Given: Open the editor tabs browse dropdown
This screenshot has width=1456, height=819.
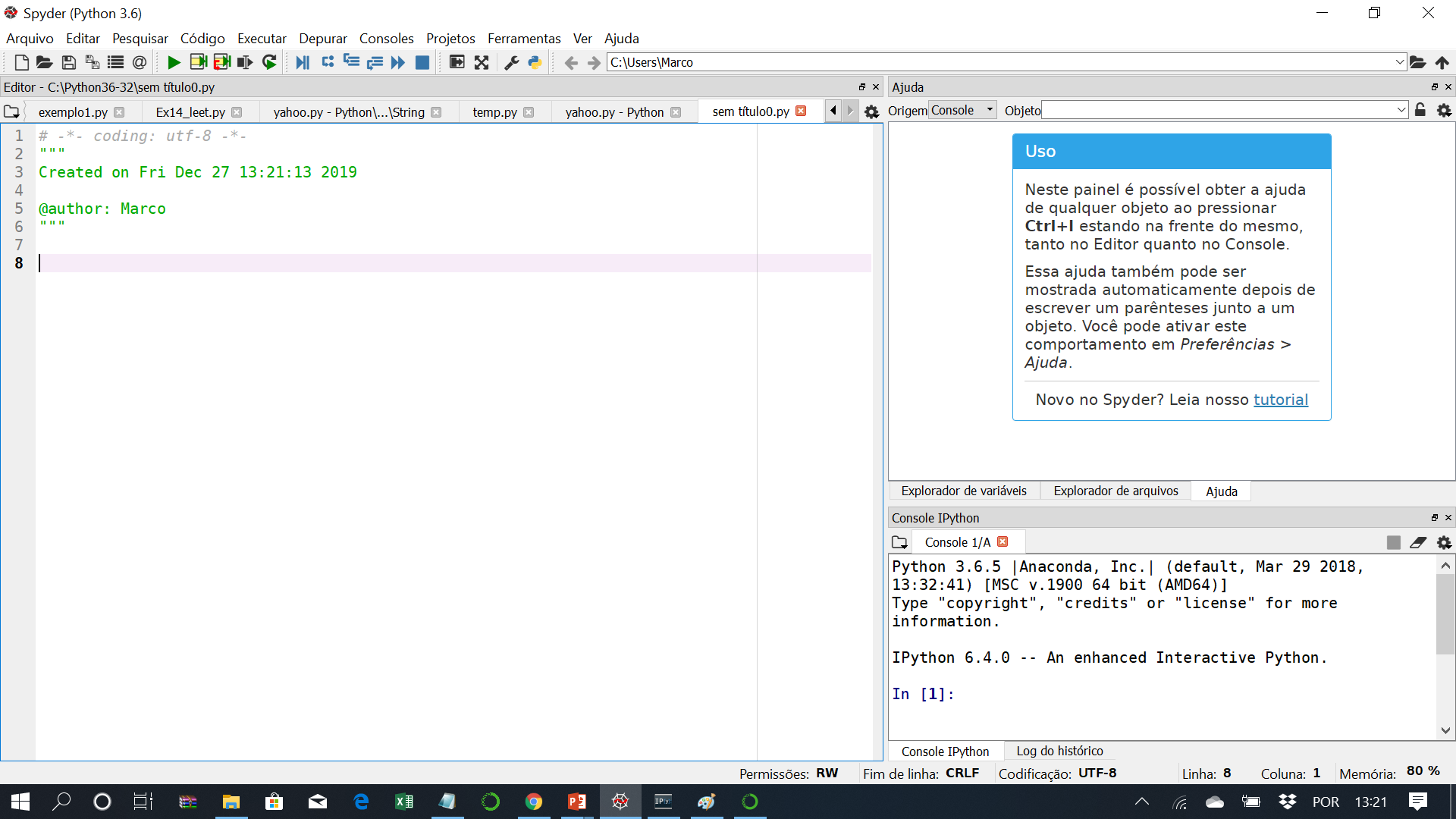Looking at the screenshot, I should coord(11,111).
